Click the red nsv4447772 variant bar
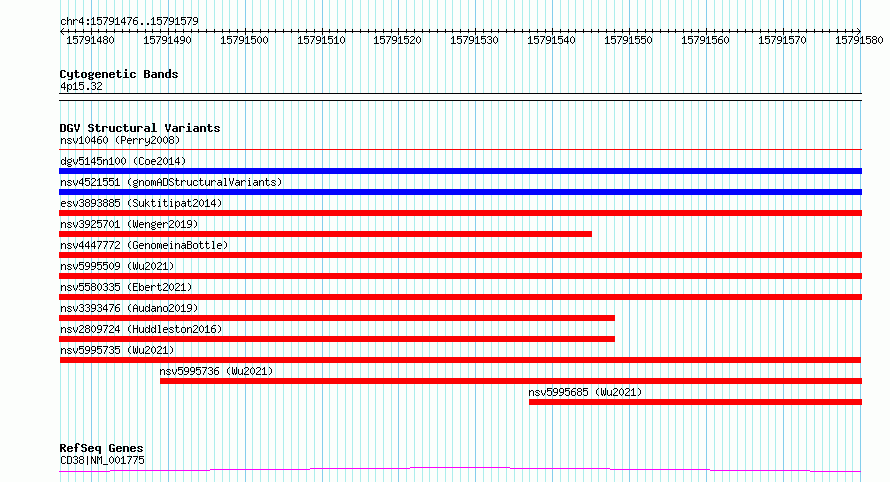 (460, 255)
